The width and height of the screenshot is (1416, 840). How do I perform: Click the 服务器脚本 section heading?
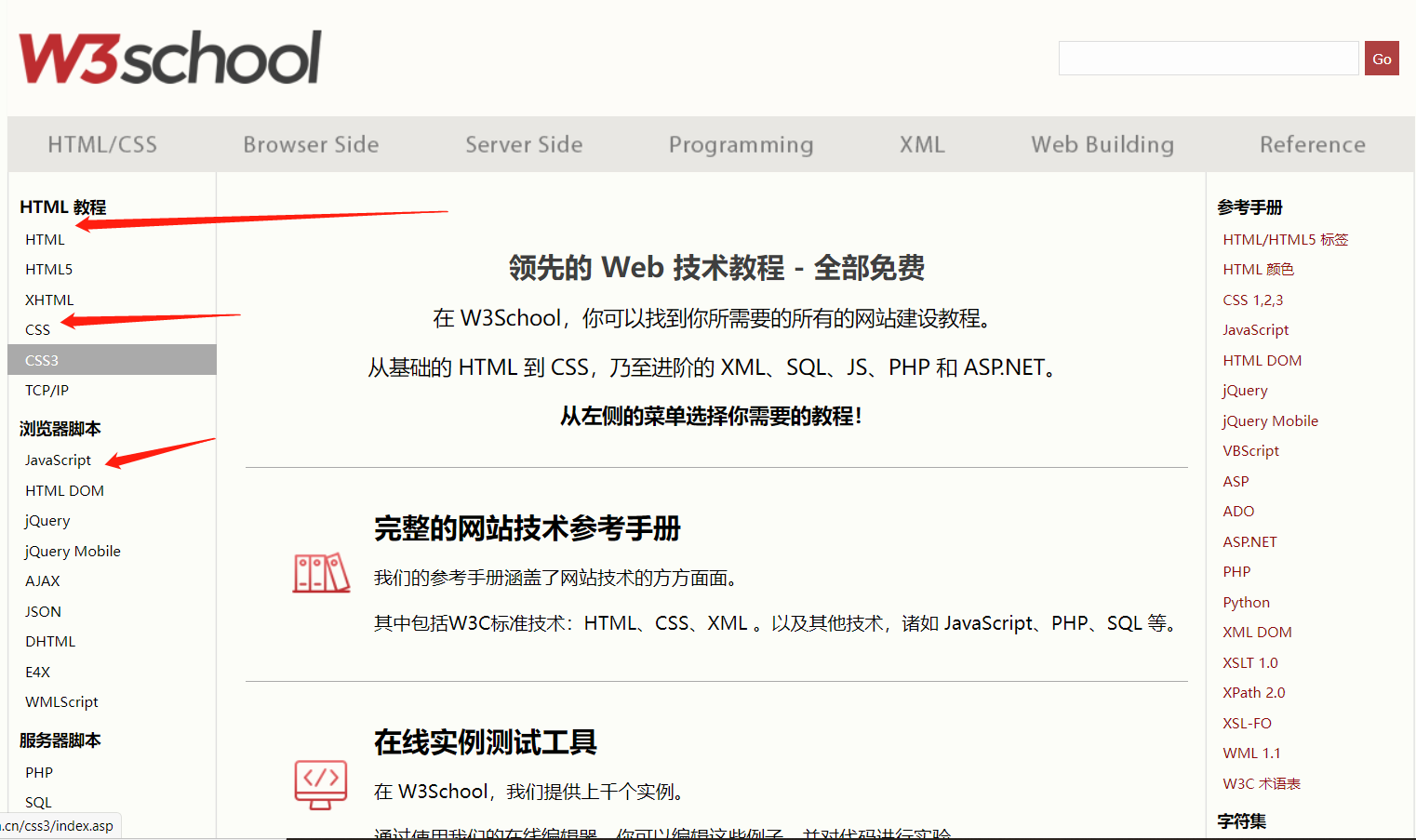60,740
